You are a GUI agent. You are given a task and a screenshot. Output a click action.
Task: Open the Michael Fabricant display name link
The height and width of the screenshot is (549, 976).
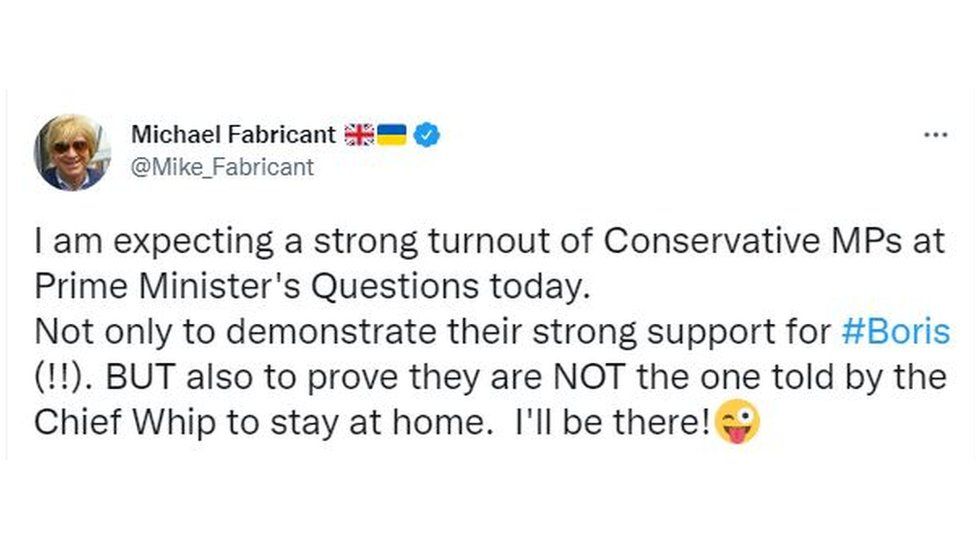[233, 134]
